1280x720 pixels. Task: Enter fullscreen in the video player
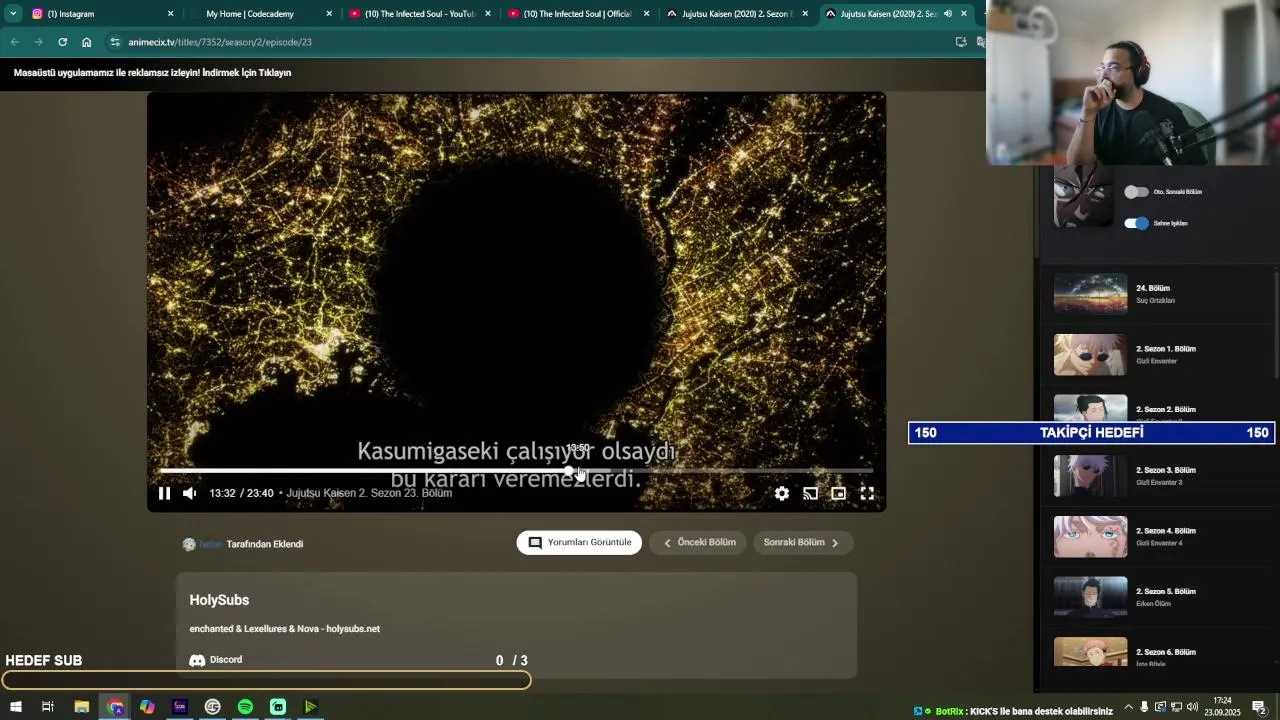pos(867,493)
